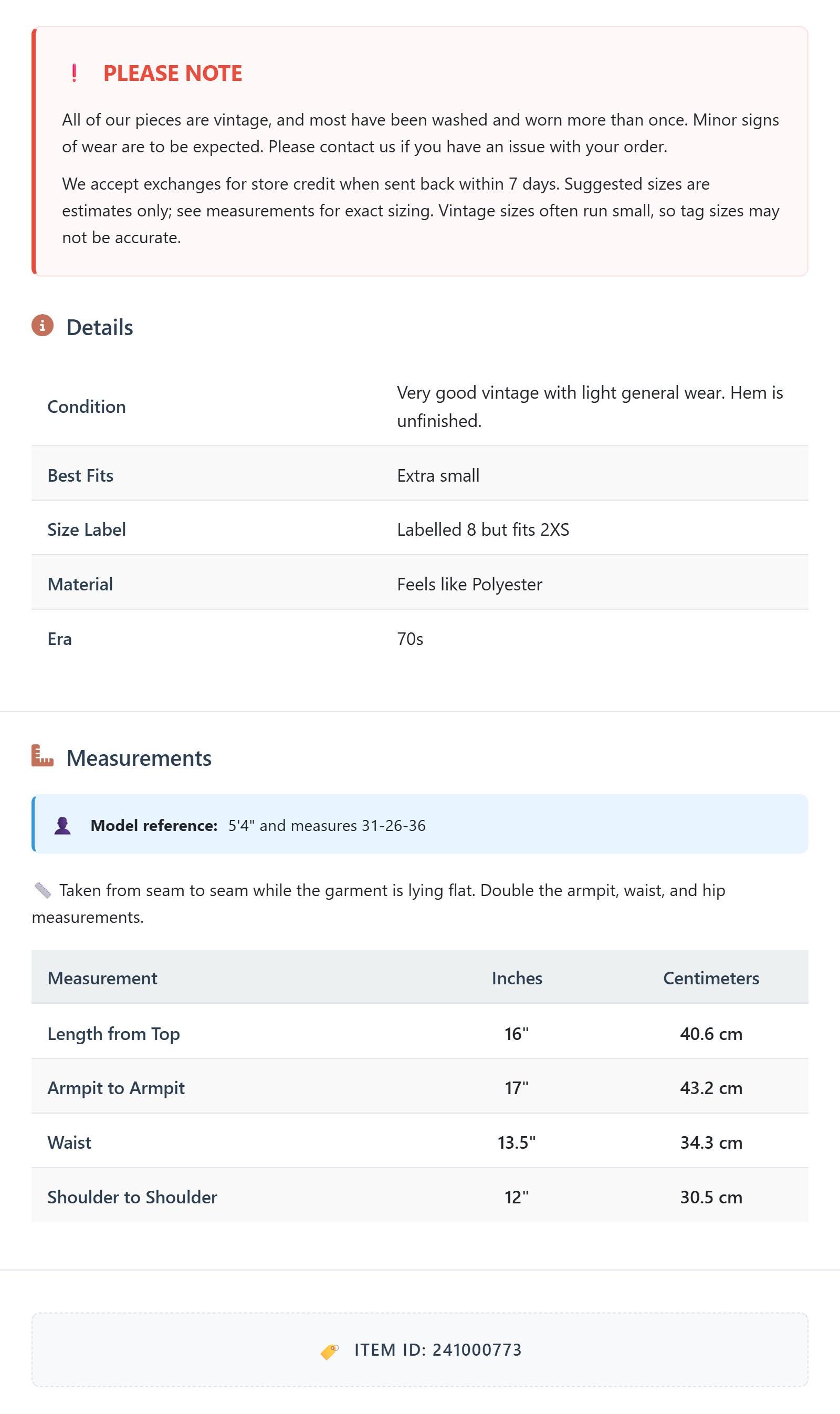Screen dimensions: 840x1414
Task: Click the PLEASE NOTE heading
Action: [x=173, y=73]
